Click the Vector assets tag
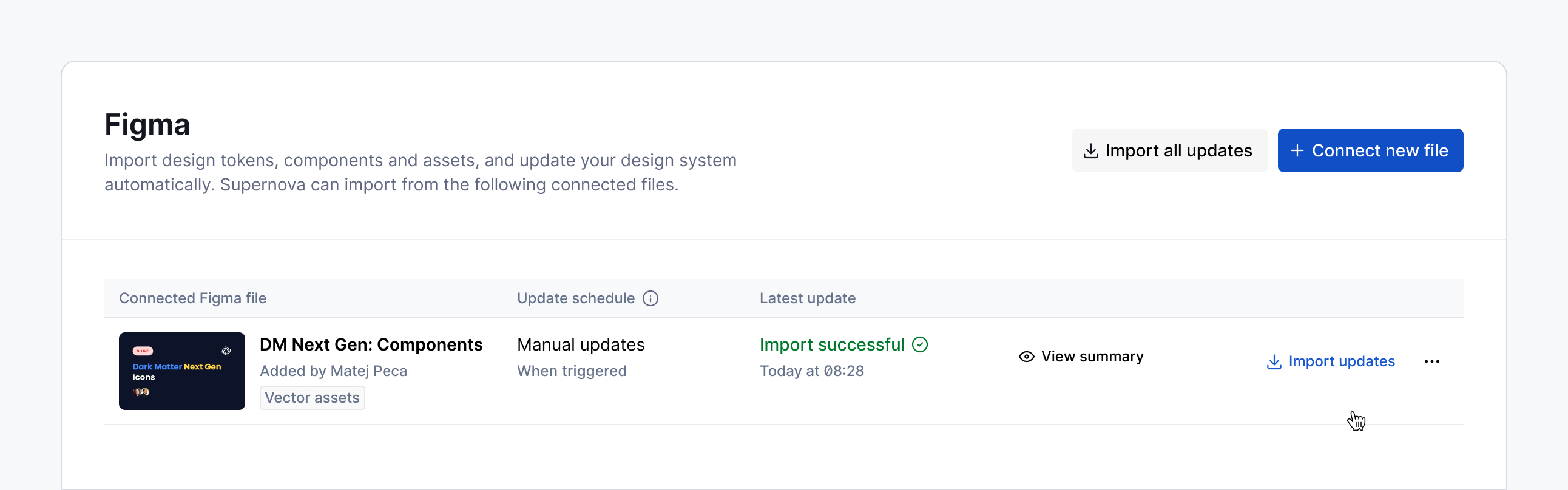The image size is (1568, 490). point(313,397)
